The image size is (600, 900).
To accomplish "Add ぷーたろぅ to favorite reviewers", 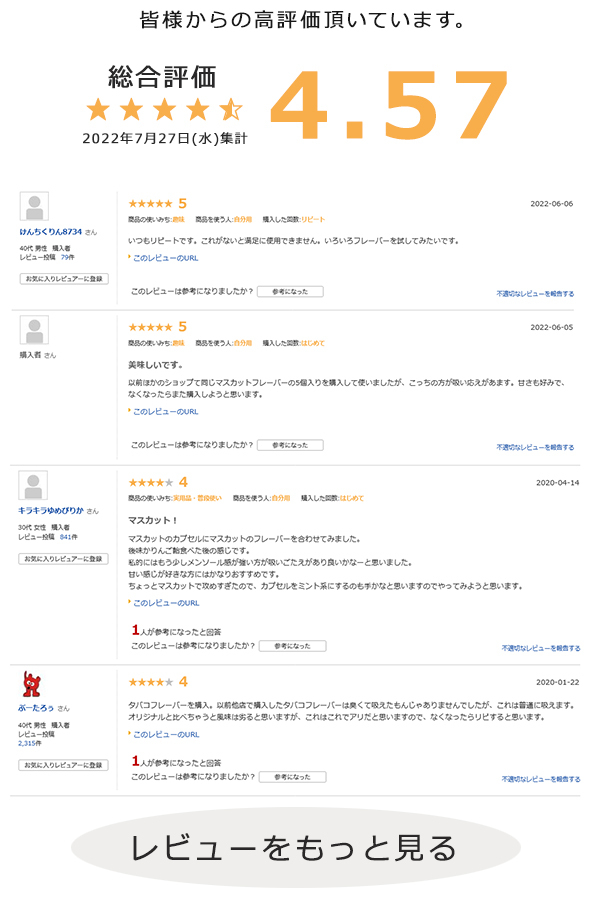I will click(64, 765).
